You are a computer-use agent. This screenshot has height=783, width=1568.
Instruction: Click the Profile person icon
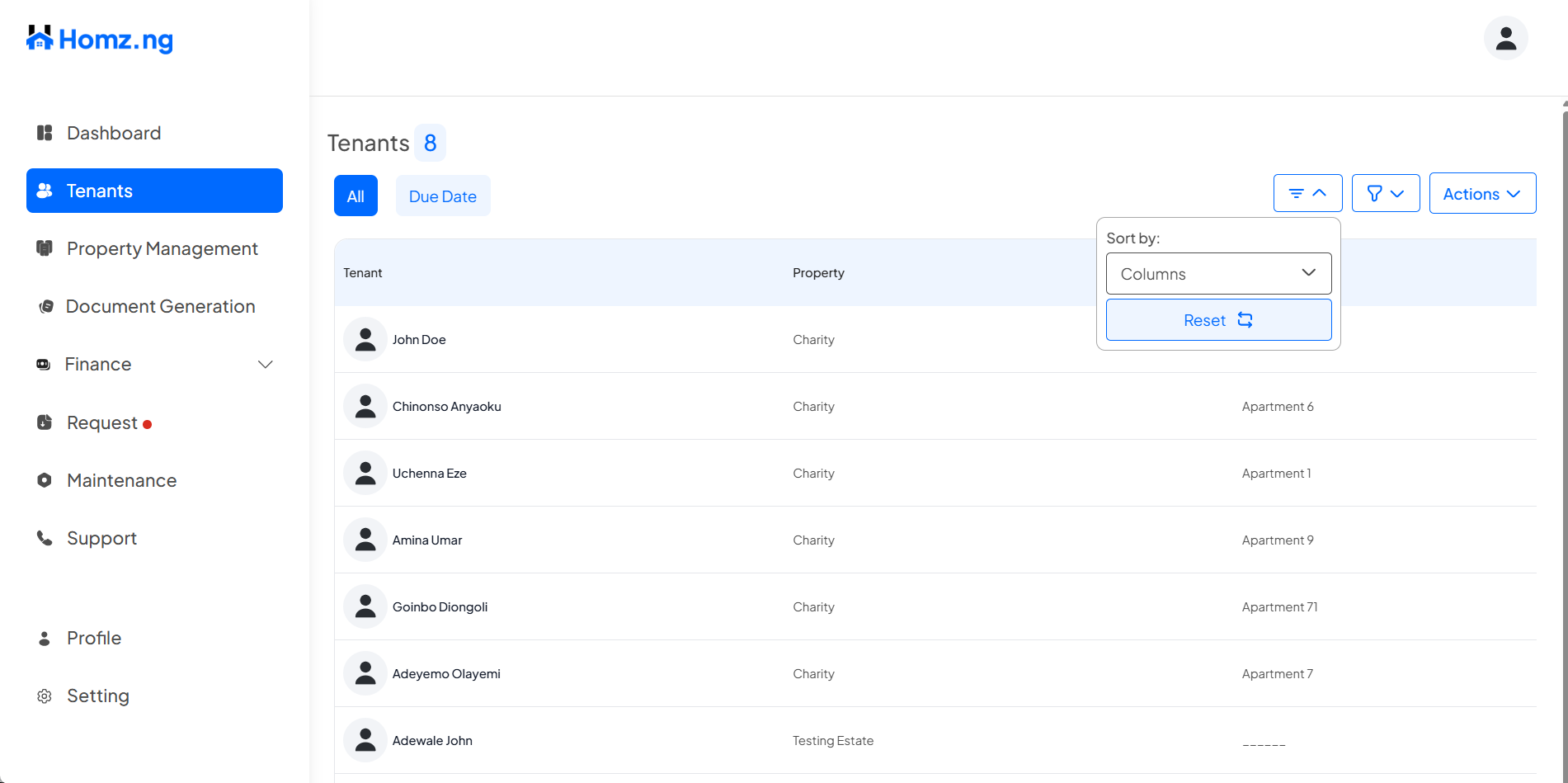click(45, 639)
